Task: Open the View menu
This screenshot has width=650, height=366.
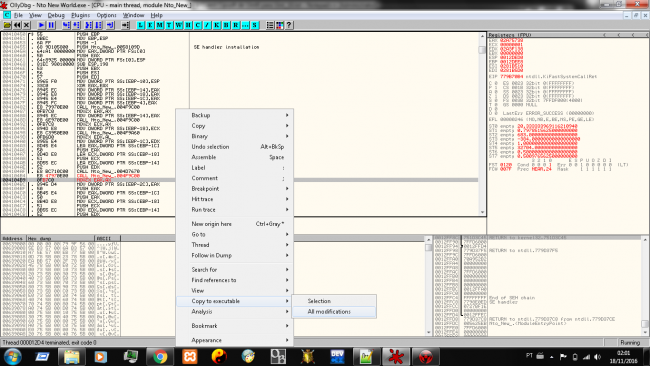Action: [x=35, y=15]
